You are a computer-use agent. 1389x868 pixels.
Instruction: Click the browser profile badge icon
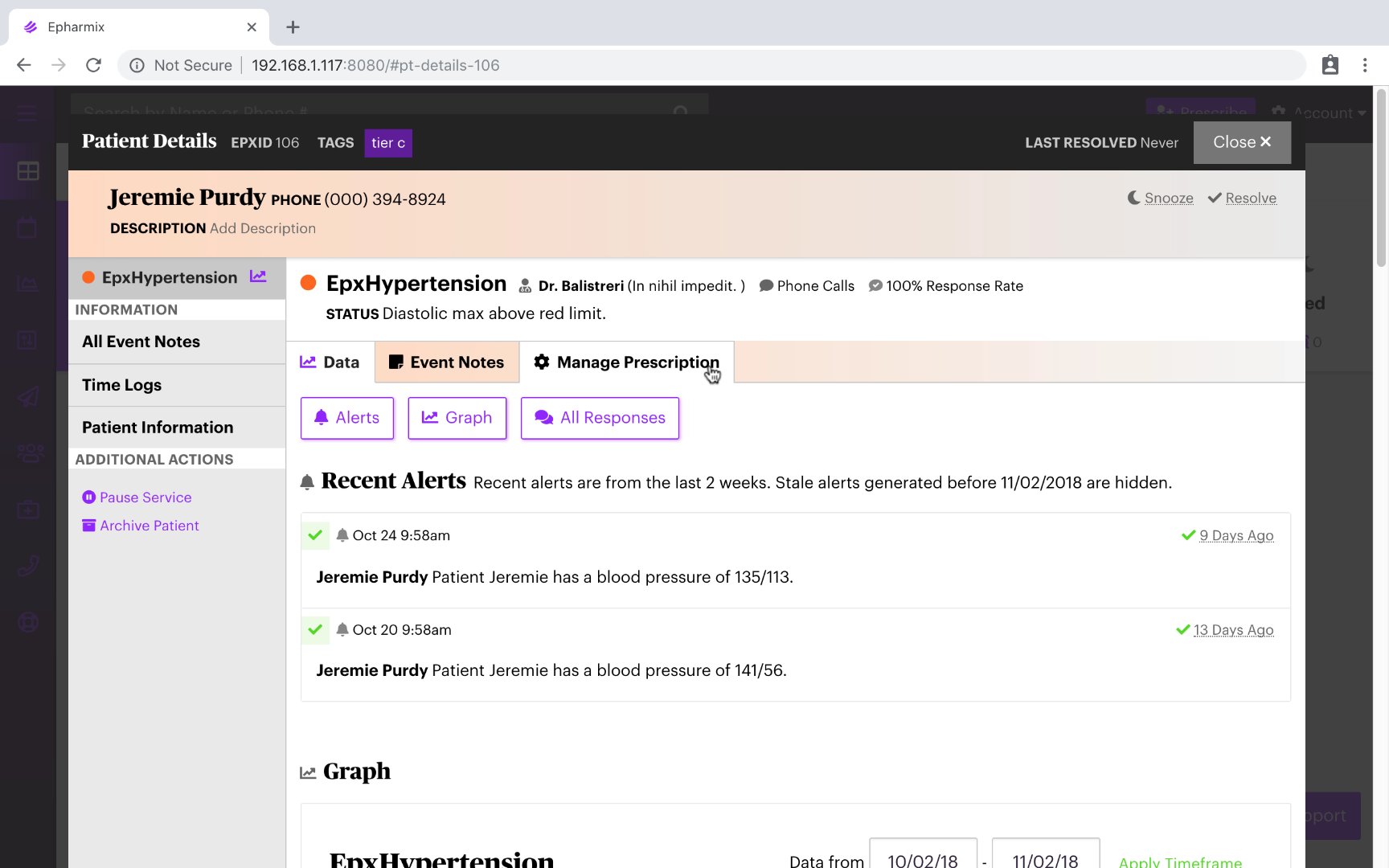point(1330,65)
